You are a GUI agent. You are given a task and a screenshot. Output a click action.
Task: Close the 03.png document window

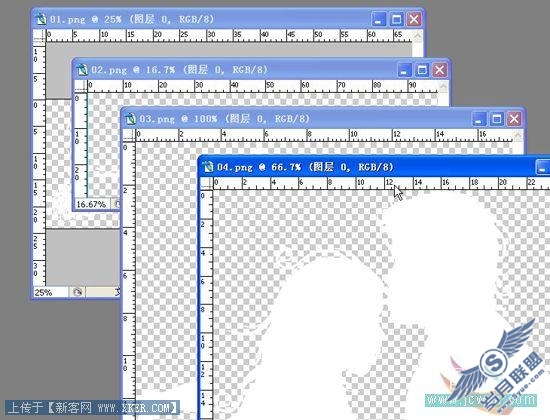tap(514, 119)
